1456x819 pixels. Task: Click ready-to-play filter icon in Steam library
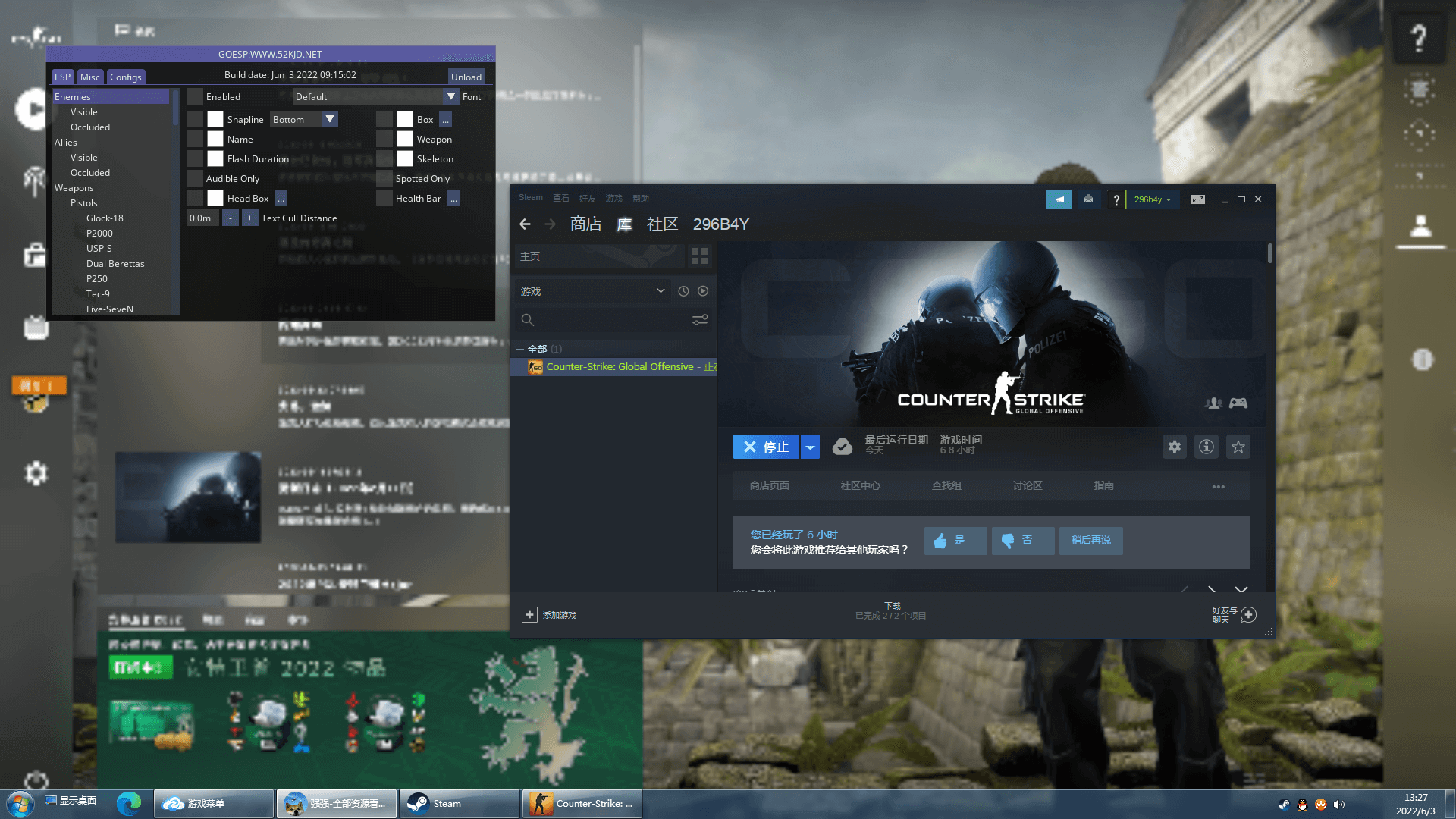[703, 291]
